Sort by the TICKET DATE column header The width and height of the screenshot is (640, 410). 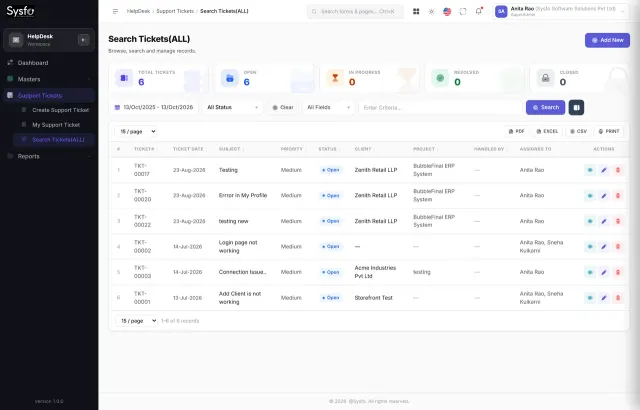188,149
